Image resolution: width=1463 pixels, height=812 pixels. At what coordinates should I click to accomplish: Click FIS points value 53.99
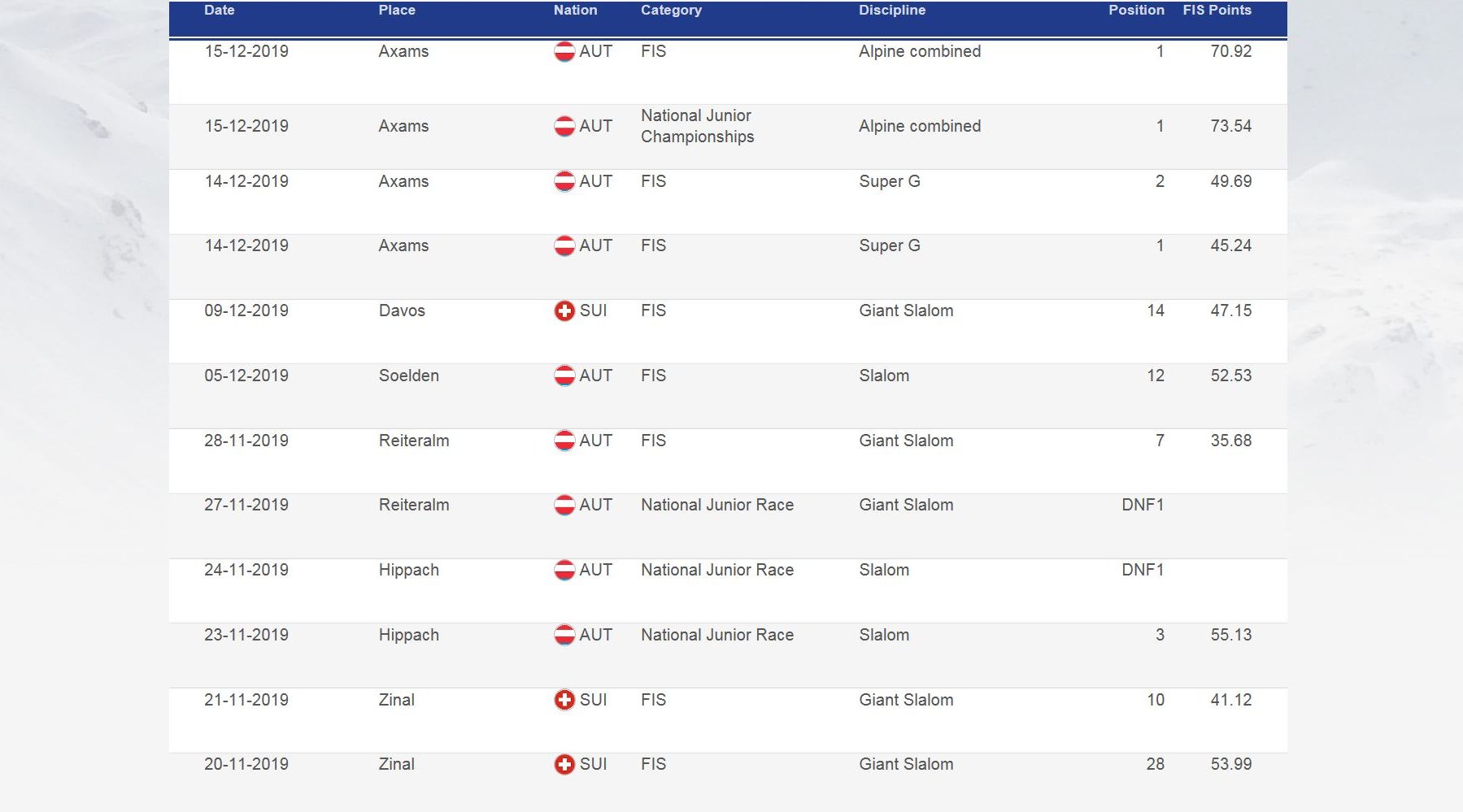point(1230,764)
